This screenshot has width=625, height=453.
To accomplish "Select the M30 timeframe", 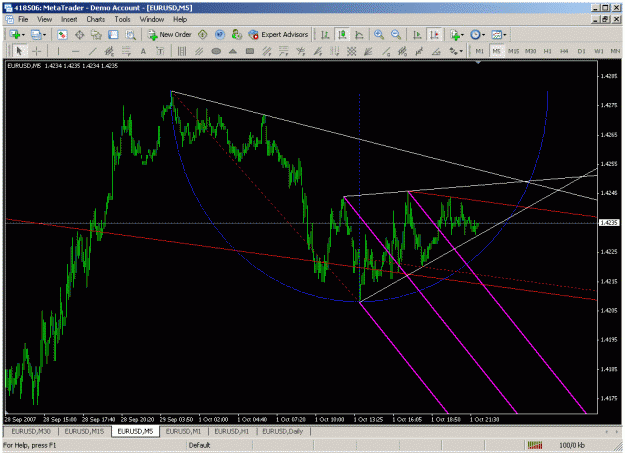I will (531, 51).
